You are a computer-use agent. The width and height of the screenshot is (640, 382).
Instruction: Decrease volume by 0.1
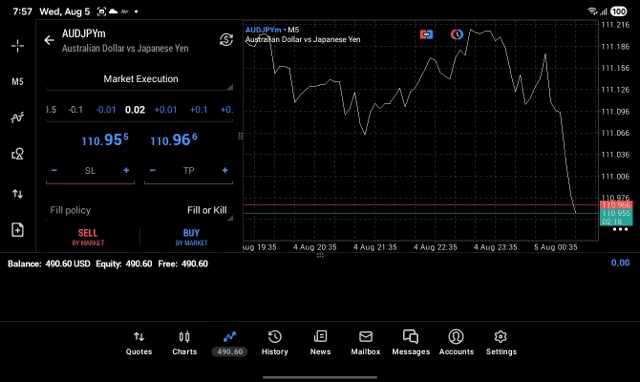[75, 110]
